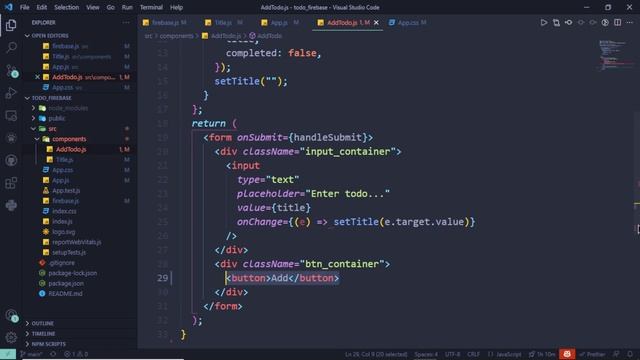Close AddTodo.js in Open Editors list

[x=37, y=77]
